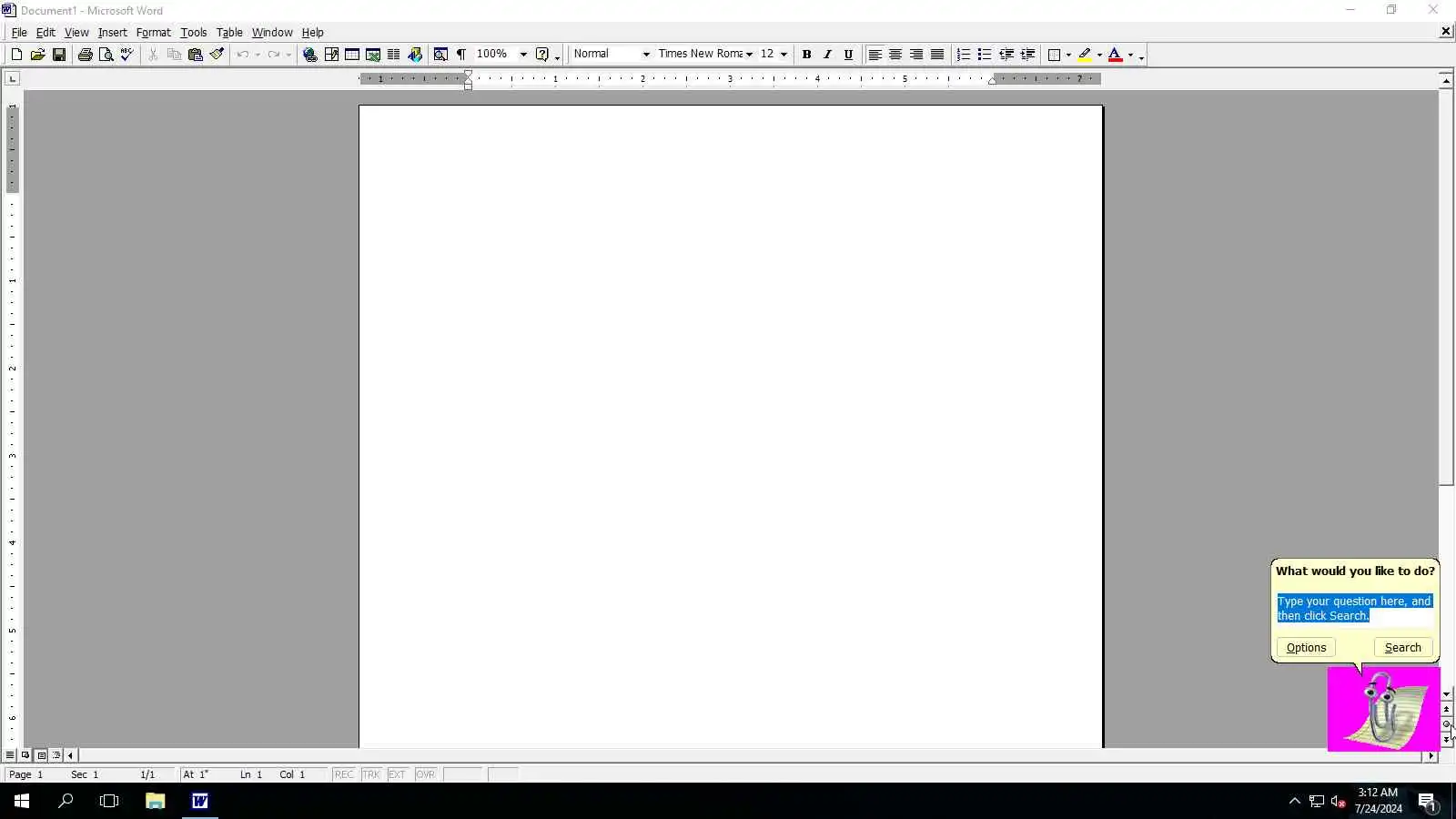Image resolution: width=1456 pixels, height=819 pixels.
Task: Open the Normal style dropdown
Action: point(646,55)
